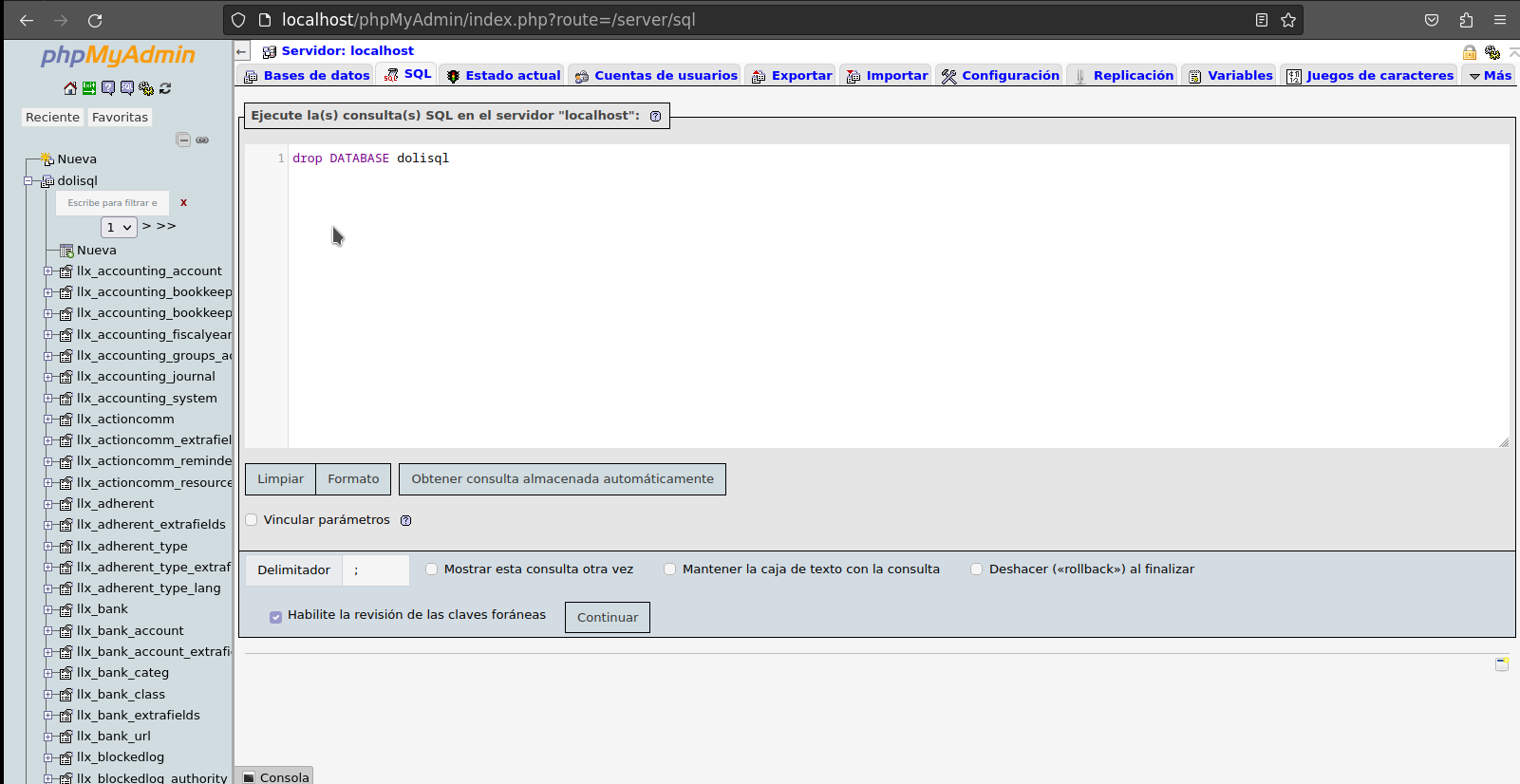Toggle the foreign key revision checkbox
1520x784 pixels.
click(x=276, y=617)
